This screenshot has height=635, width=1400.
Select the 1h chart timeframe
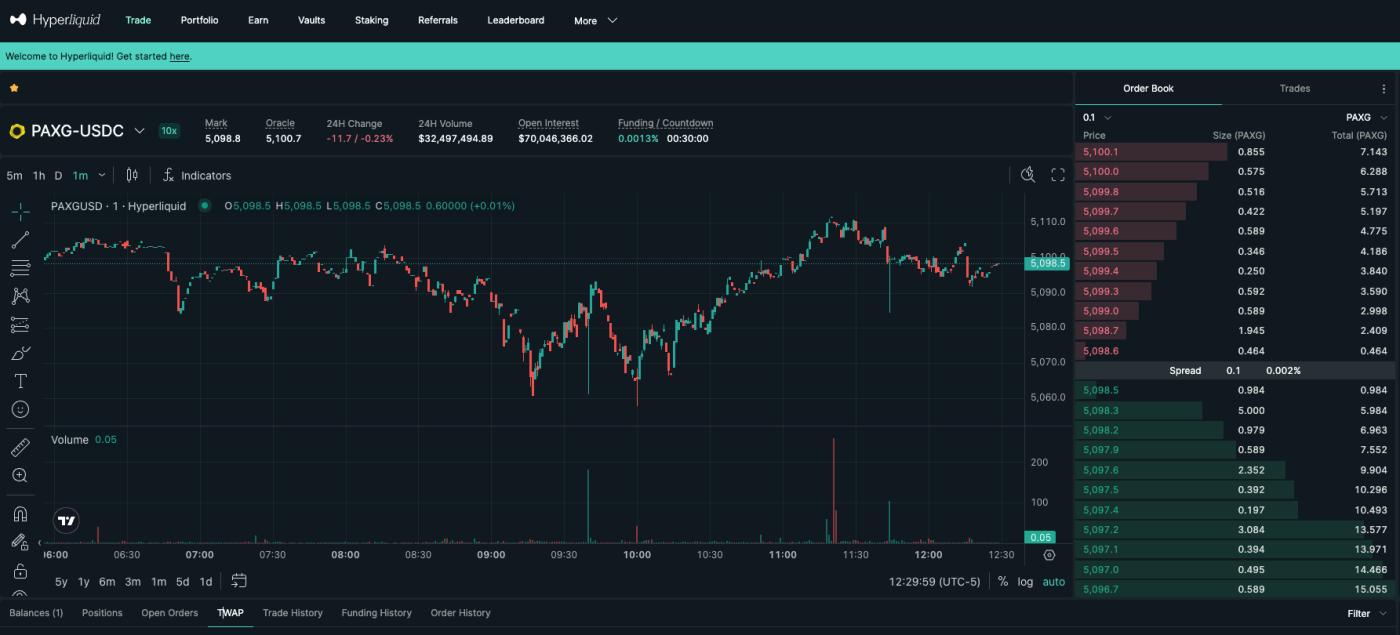(x=38, y=175)
